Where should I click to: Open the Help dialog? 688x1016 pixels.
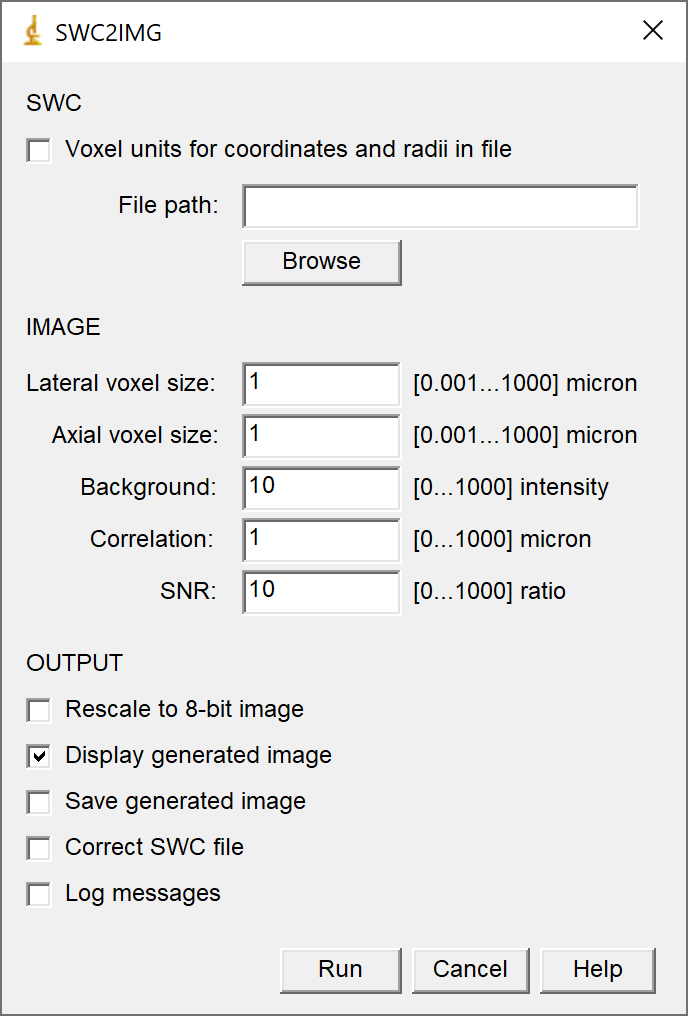coord(597,969)
